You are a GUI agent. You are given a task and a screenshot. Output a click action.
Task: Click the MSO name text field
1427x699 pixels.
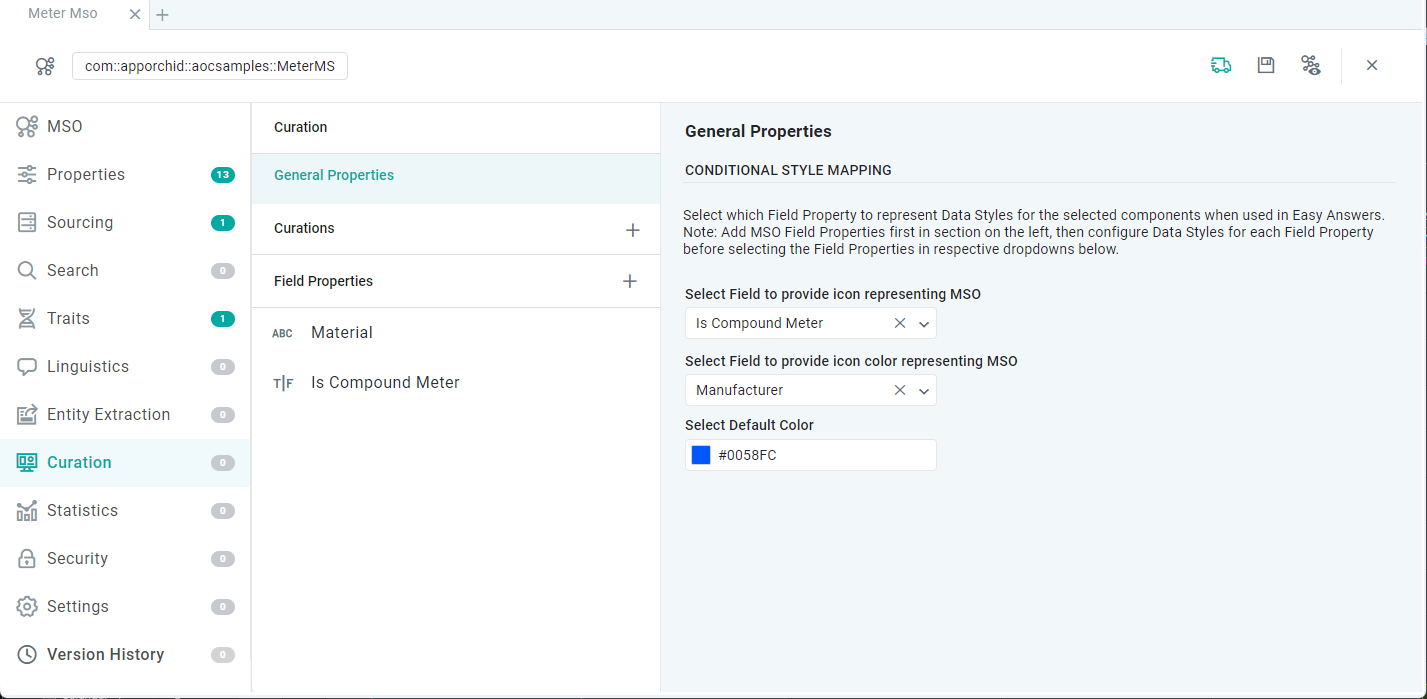(x=210, y=67)
